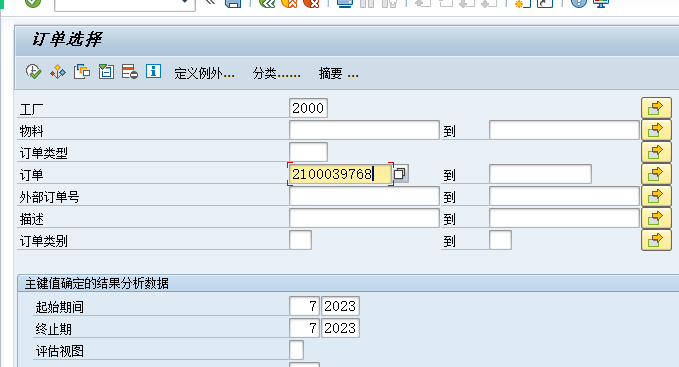Click the Save disk icon
Viewport: 679px width, 367px height.
tap(233, 3)
